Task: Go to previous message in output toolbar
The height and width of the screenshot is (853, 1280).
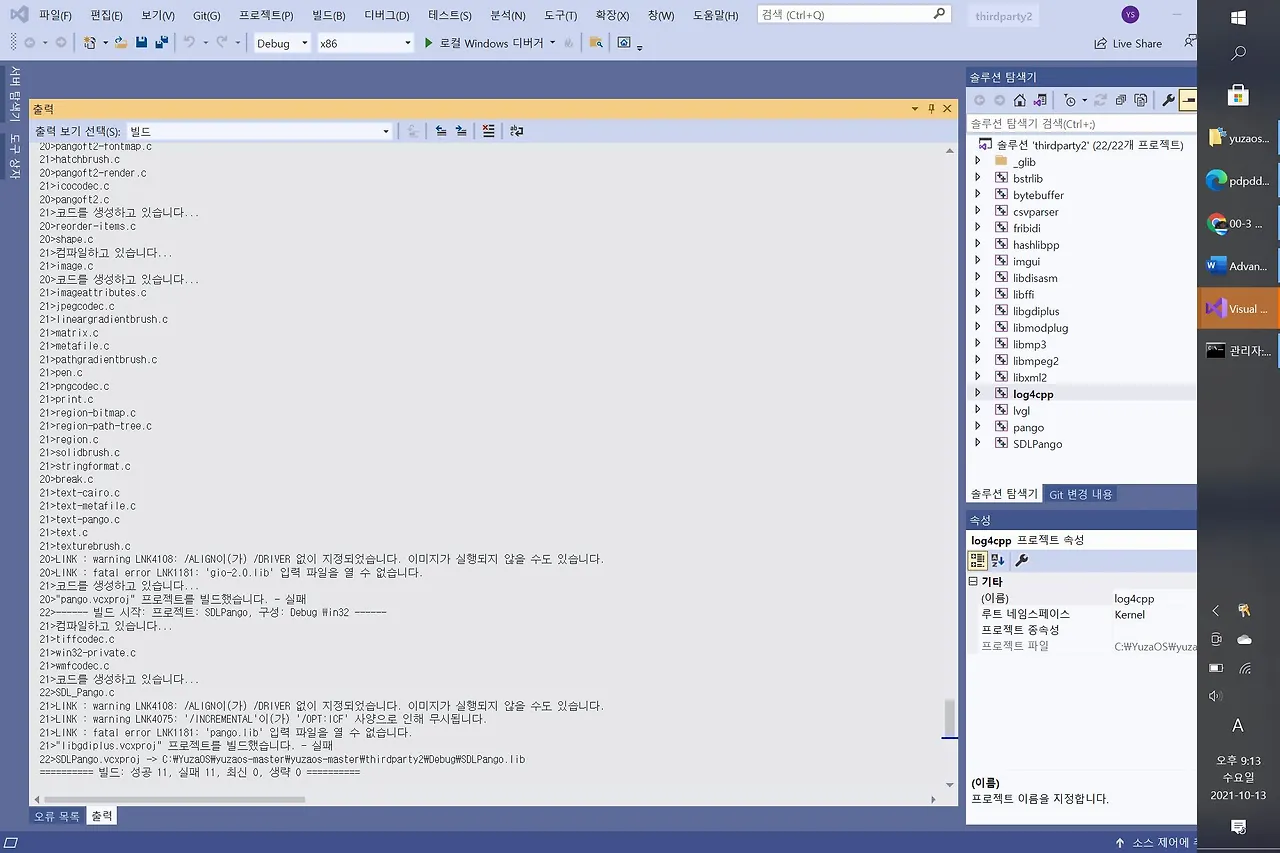Action: [441, 131]
